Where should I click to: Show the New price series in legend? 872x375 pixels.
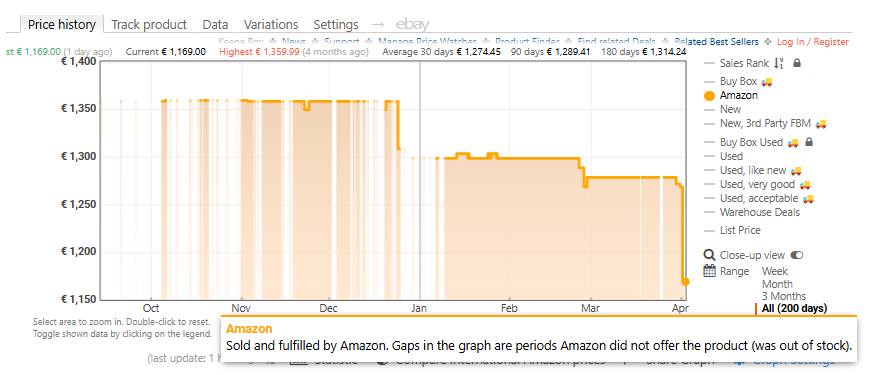pyautogui.click(x=730, y=110)
